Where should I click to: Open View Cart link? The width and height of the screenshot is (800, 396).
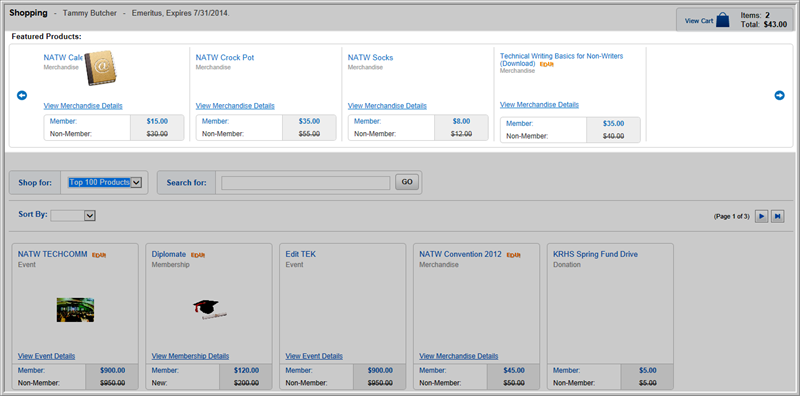coord(699,21)
